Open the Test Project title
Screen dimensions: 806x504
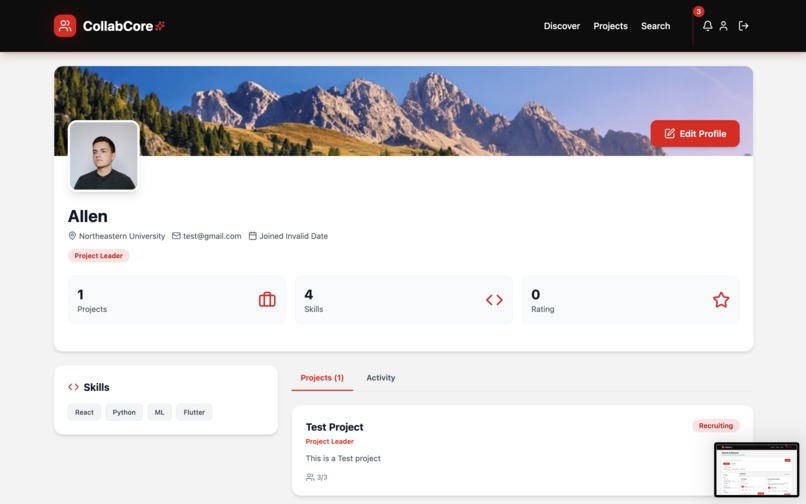point(334,427)
